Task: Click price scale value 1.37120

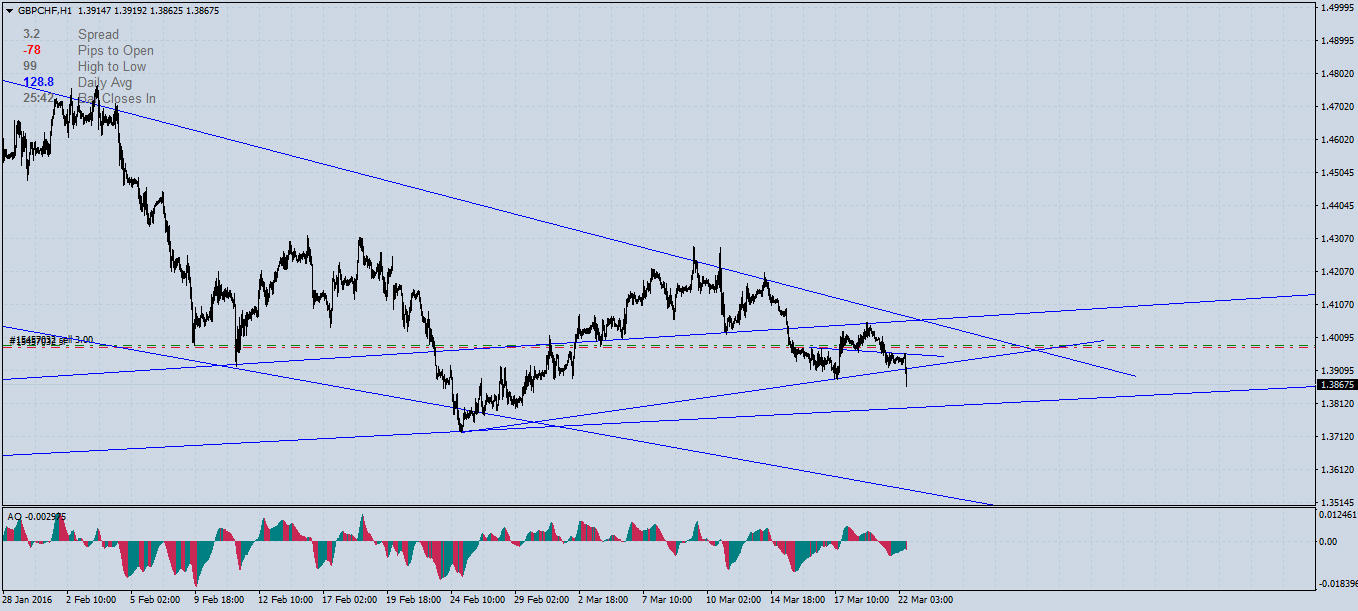Action: click(x=1337, y=437)
